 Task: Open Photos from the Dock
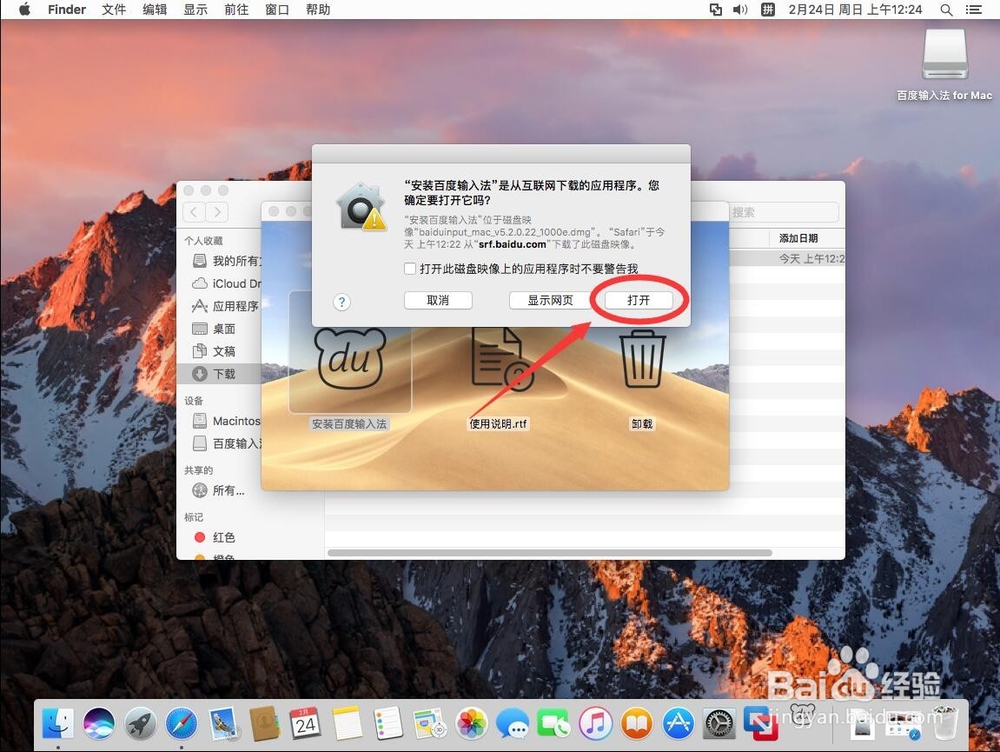click(471, 724)
